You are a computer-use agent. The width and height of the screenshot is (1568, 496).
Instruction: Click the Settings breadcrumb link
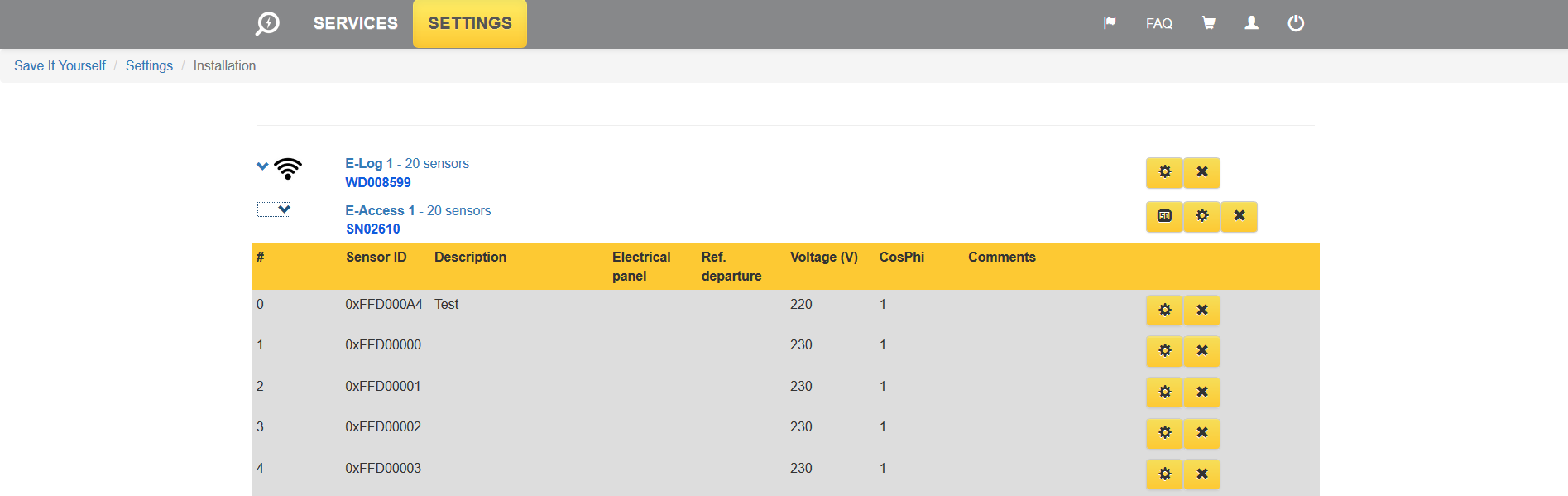coord(149,65)
